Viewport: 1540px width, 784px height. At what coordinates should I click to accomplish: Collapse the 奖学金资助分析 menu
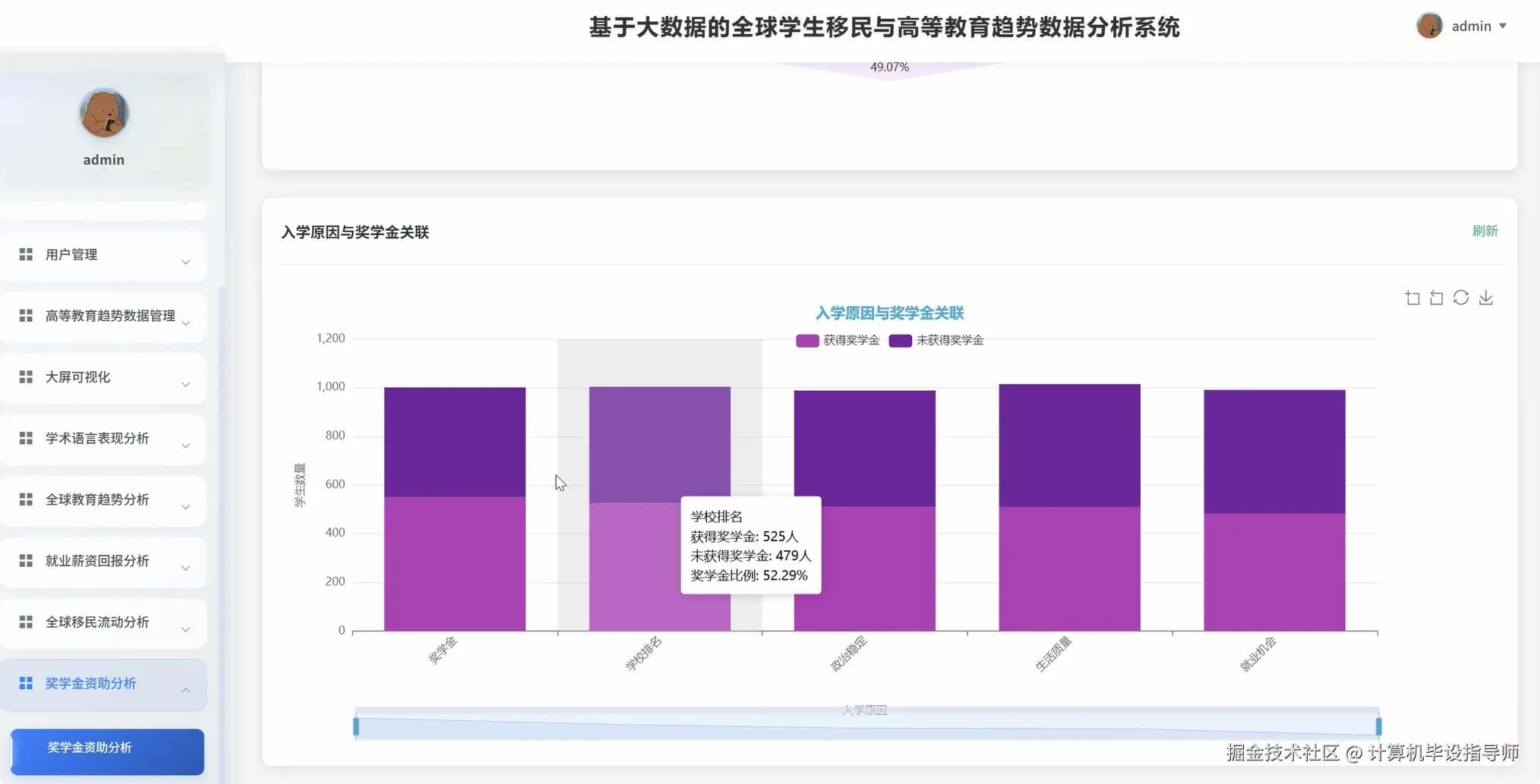104,683
